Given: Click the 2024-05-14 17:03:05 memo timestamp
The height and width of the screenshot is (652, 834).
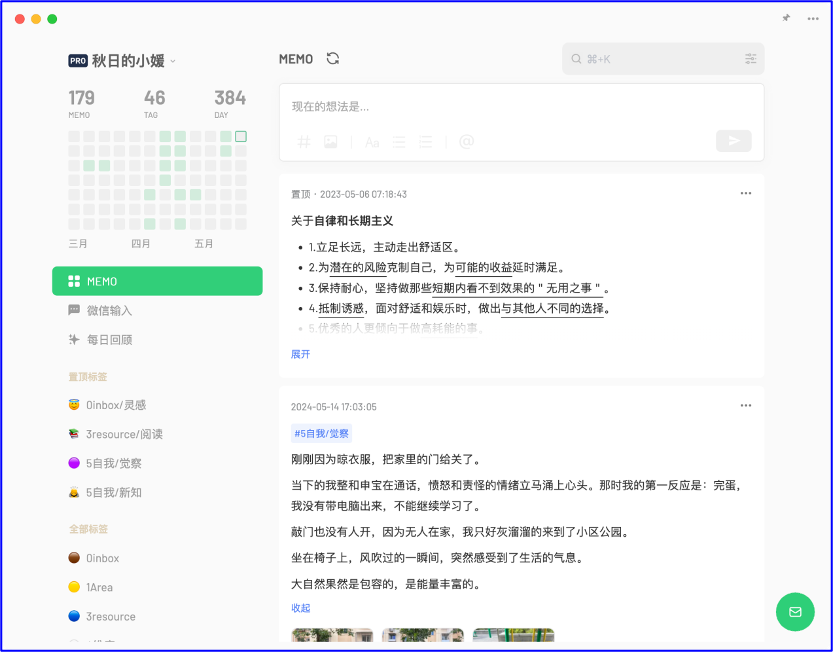Looking at the screenshot, I should (x=333, y=407).
